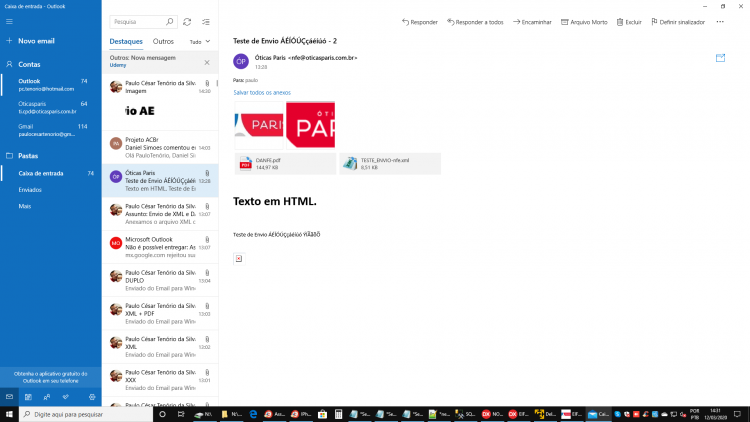This screenshot has width=750, height=422.
Task: Click the three-dots more actions icon
Action: click(720, 22)
